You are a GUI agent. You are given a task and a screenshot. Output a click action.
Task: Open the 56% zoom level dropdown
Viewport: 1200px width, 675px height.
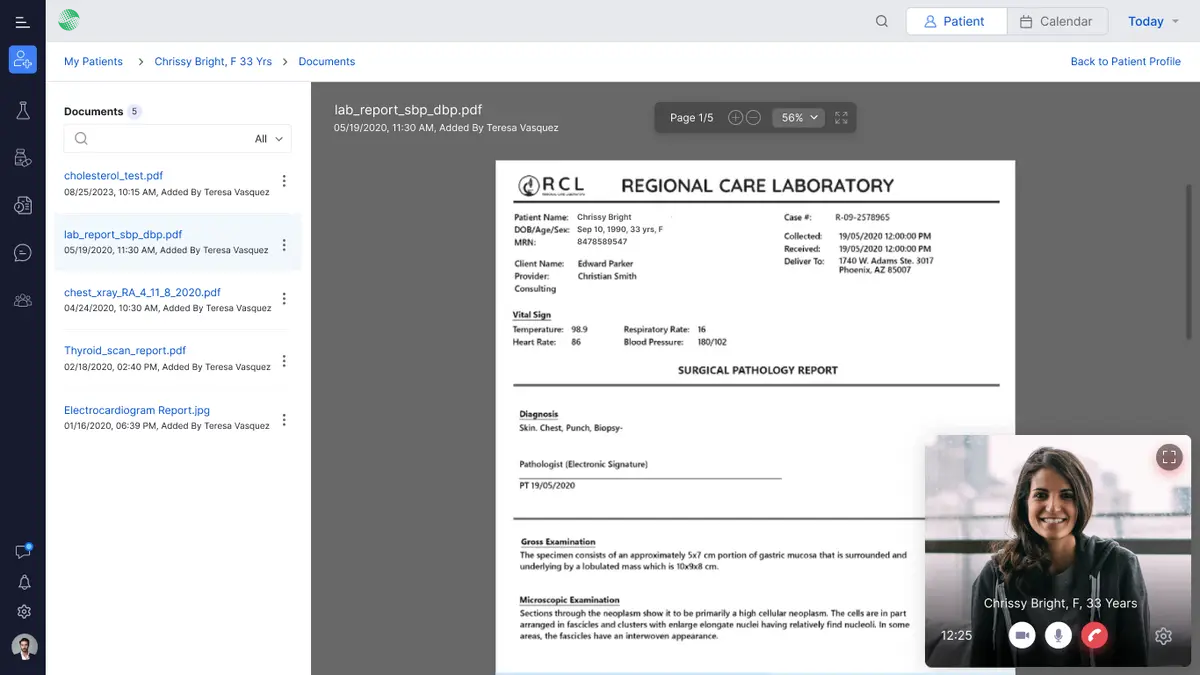pos(798,118)
